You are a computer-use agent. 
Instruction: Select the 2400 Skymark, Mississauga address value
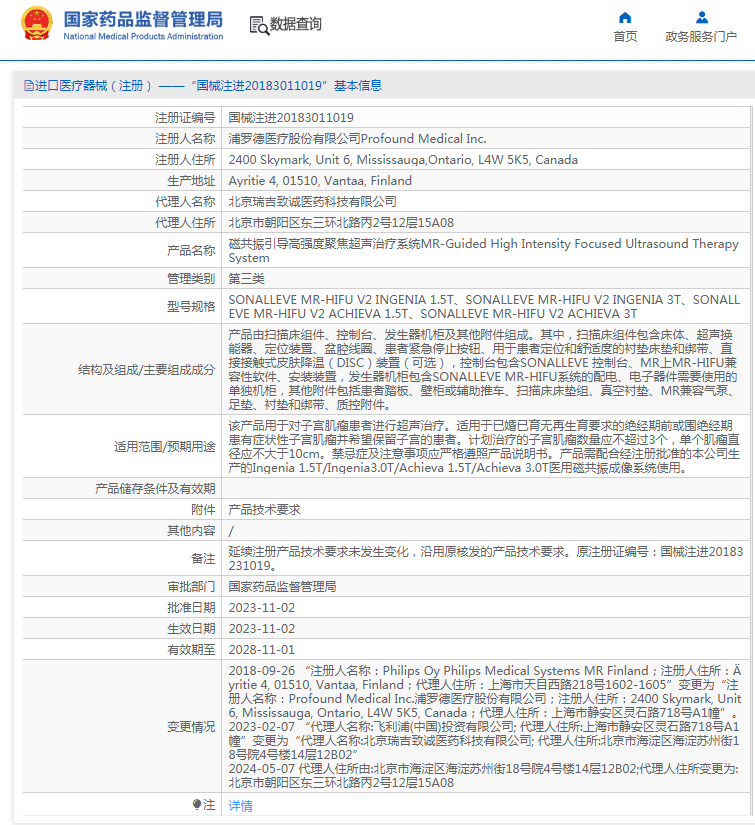[x=403, y=159]
